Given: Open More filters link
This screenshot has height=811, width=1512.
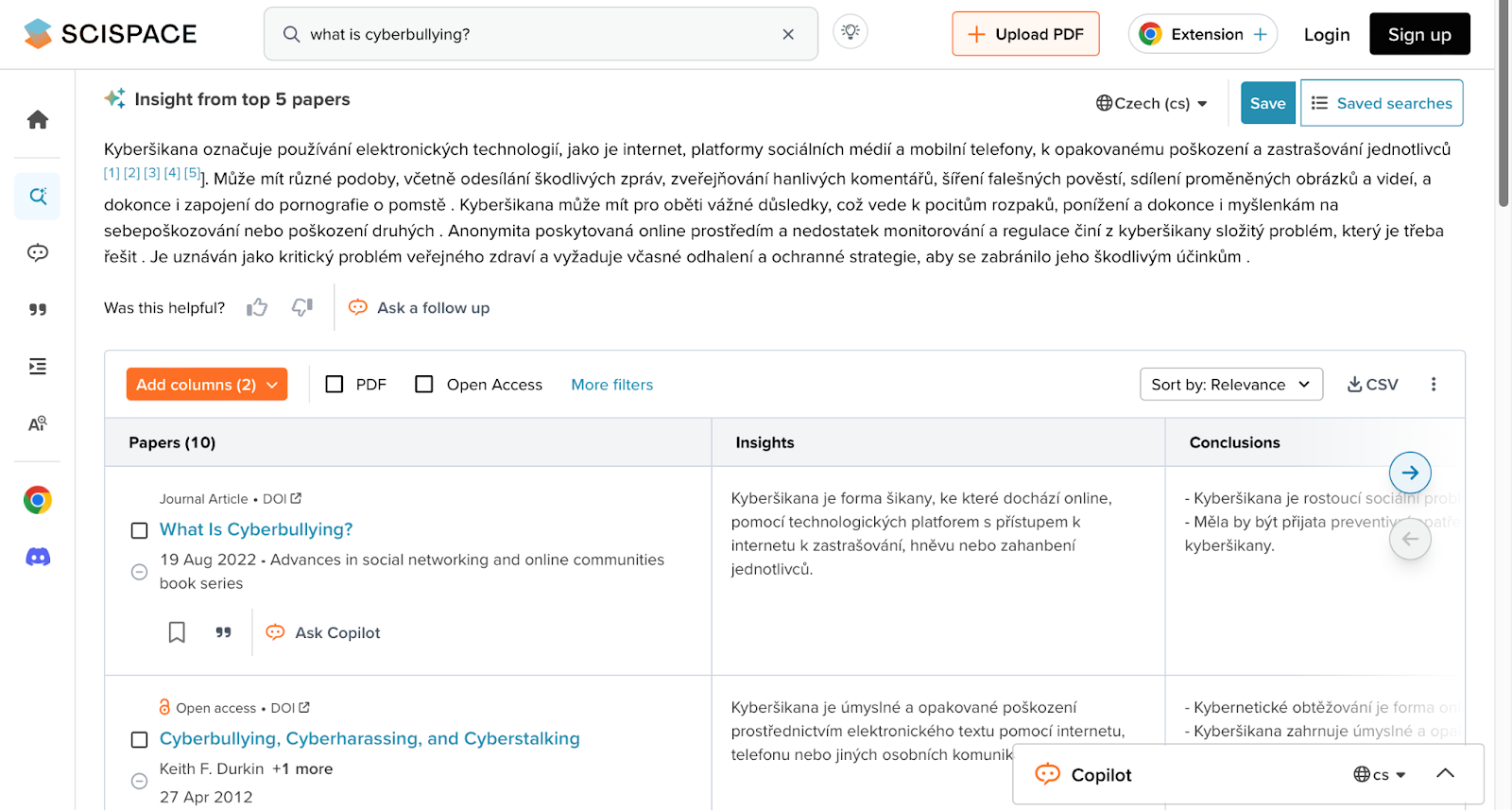Looking at the screenshot, I should click(x=612, y=385).
